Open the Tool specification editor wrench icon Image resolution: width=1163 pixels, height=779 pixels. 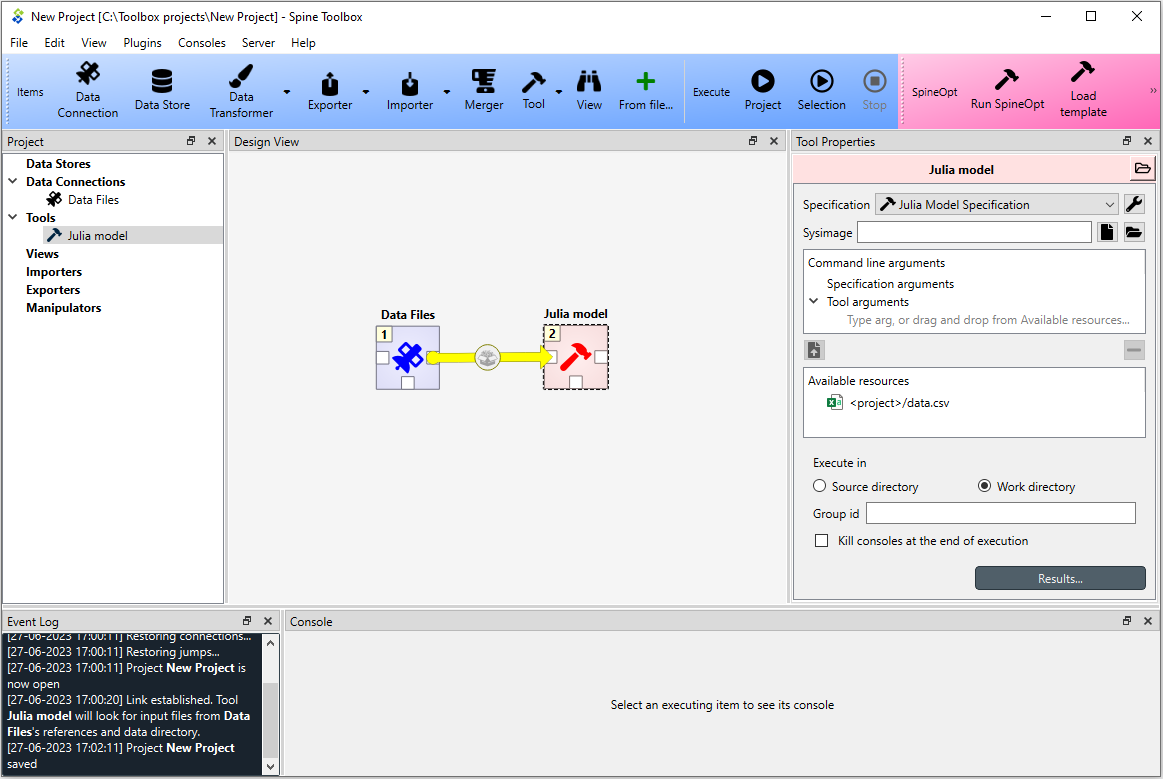pos(1134,204)
